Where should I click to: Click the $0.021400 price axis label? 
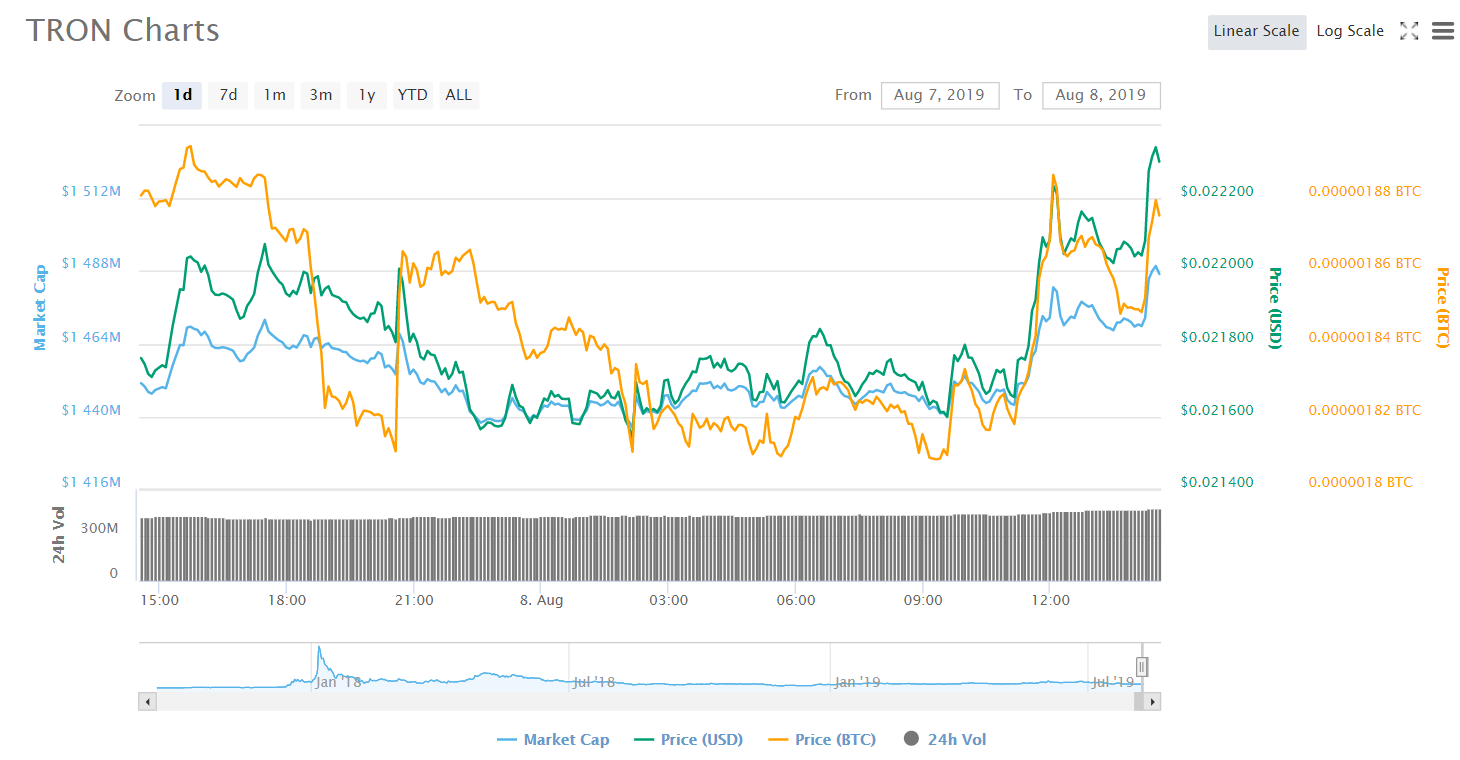click(1217, 482)
